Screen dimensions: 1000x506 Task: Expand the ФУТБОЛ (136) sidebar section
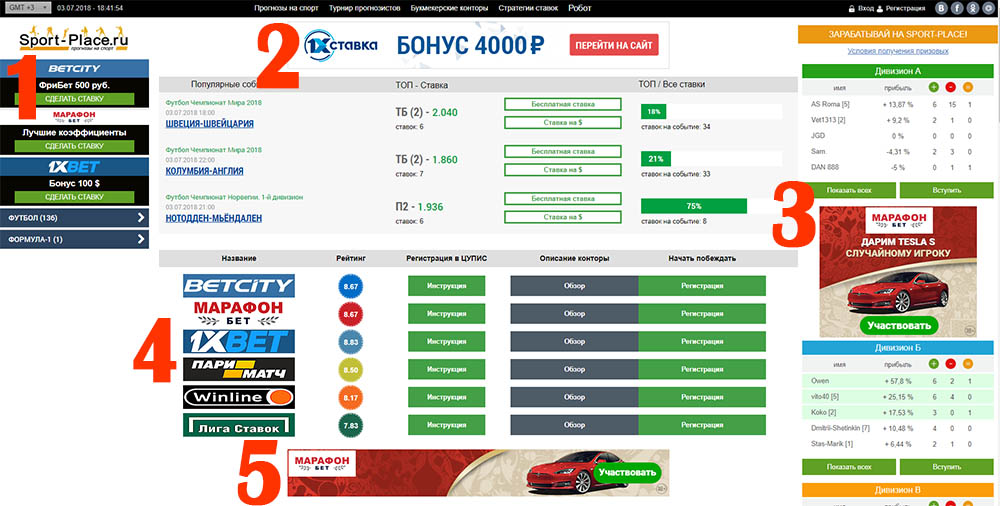point(74,218)
